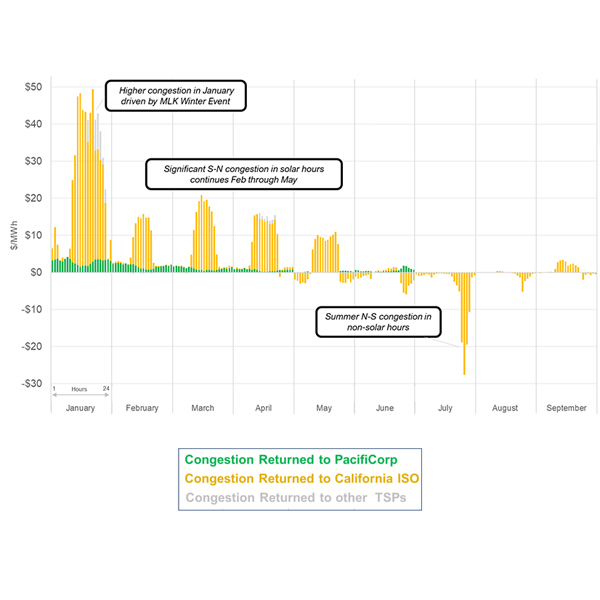Click the January month label
The image size is (600, 600).
(80, 408)
